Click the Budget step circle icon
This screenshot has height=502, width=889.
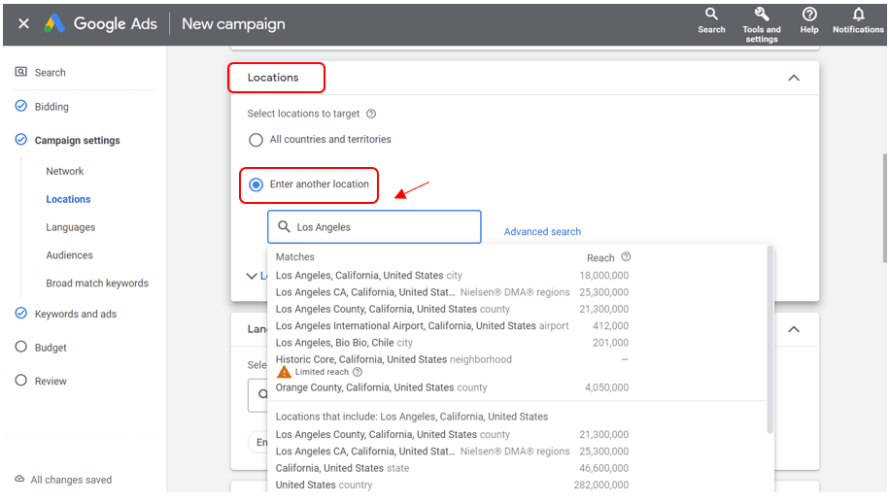(21, 347)
